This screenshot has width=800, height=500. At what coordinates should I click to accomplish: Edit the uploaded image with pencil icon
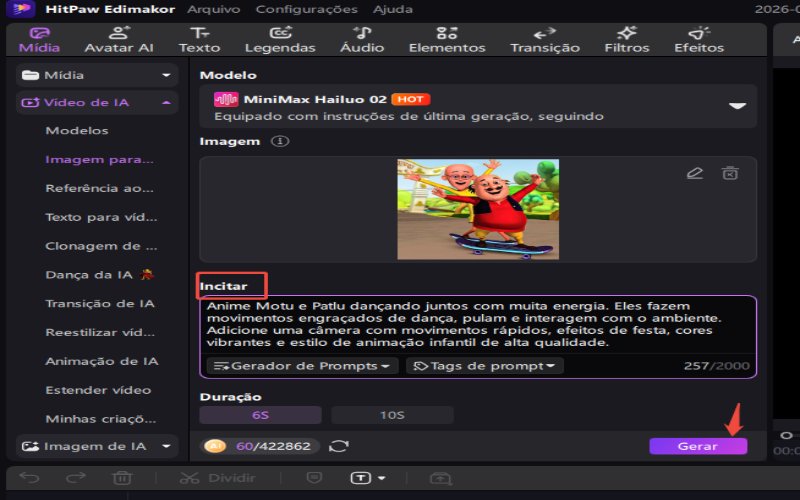pos(695,173)
